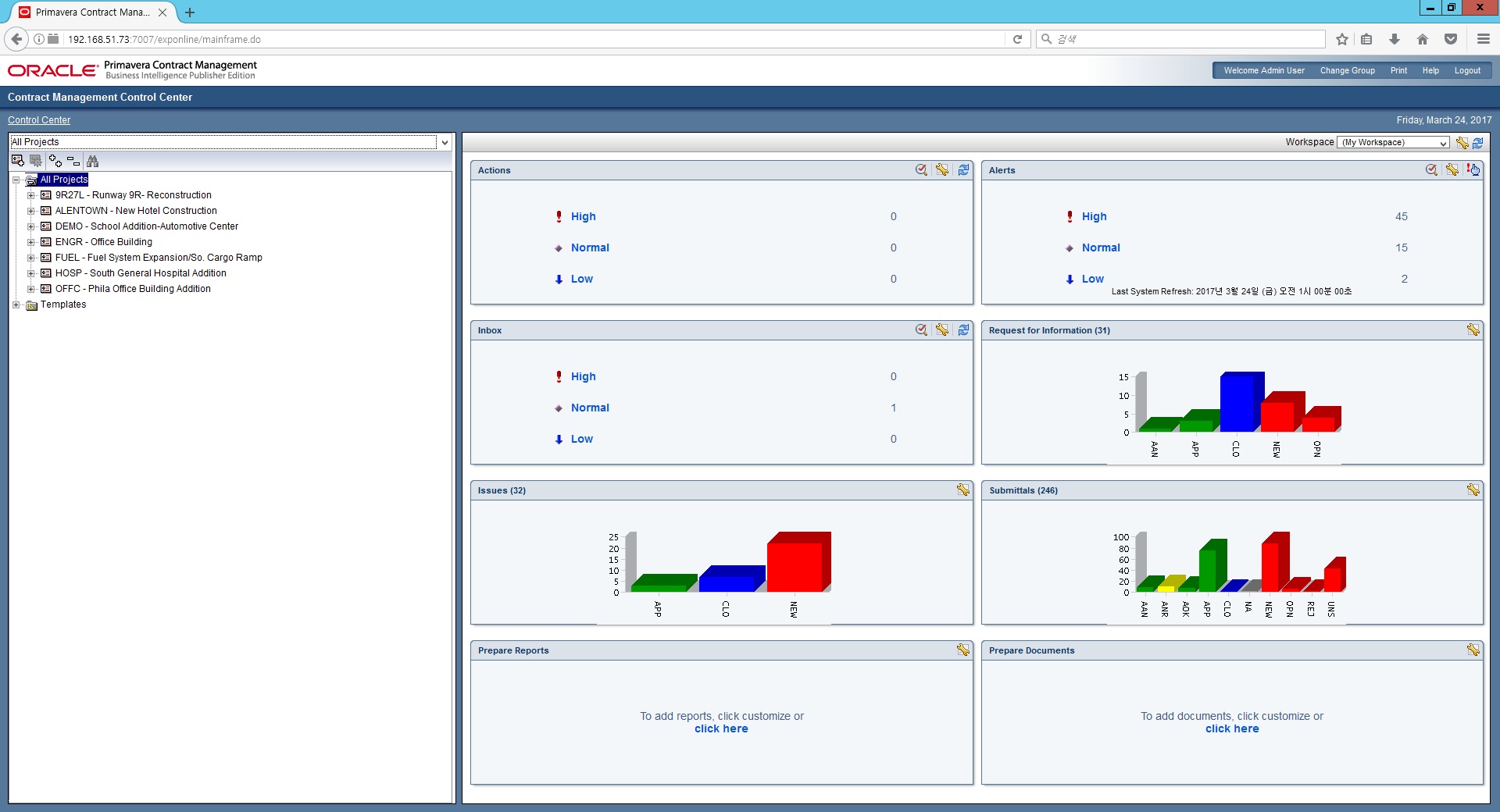Expand the OFFC project node
The image size is (1500, 812).
30,289
